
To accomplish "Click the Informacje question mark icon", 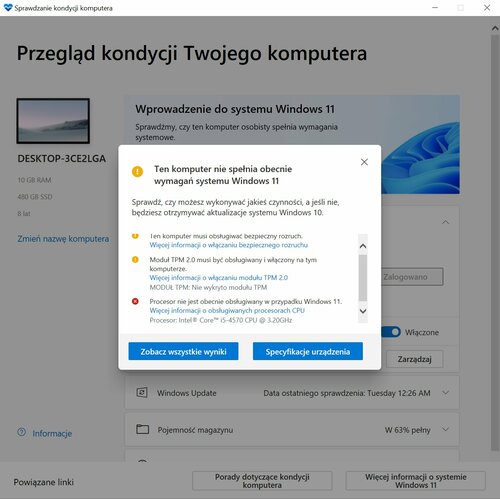I will click(21, 432).
